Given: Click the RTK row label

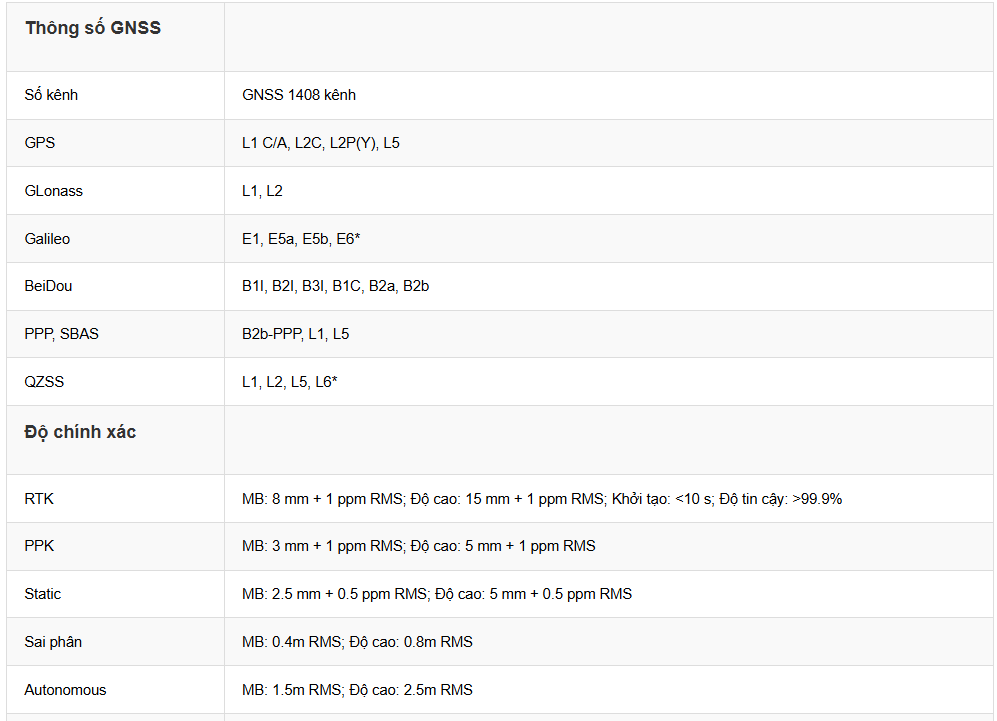Looking at the screenshot, I should coord(38,498).
